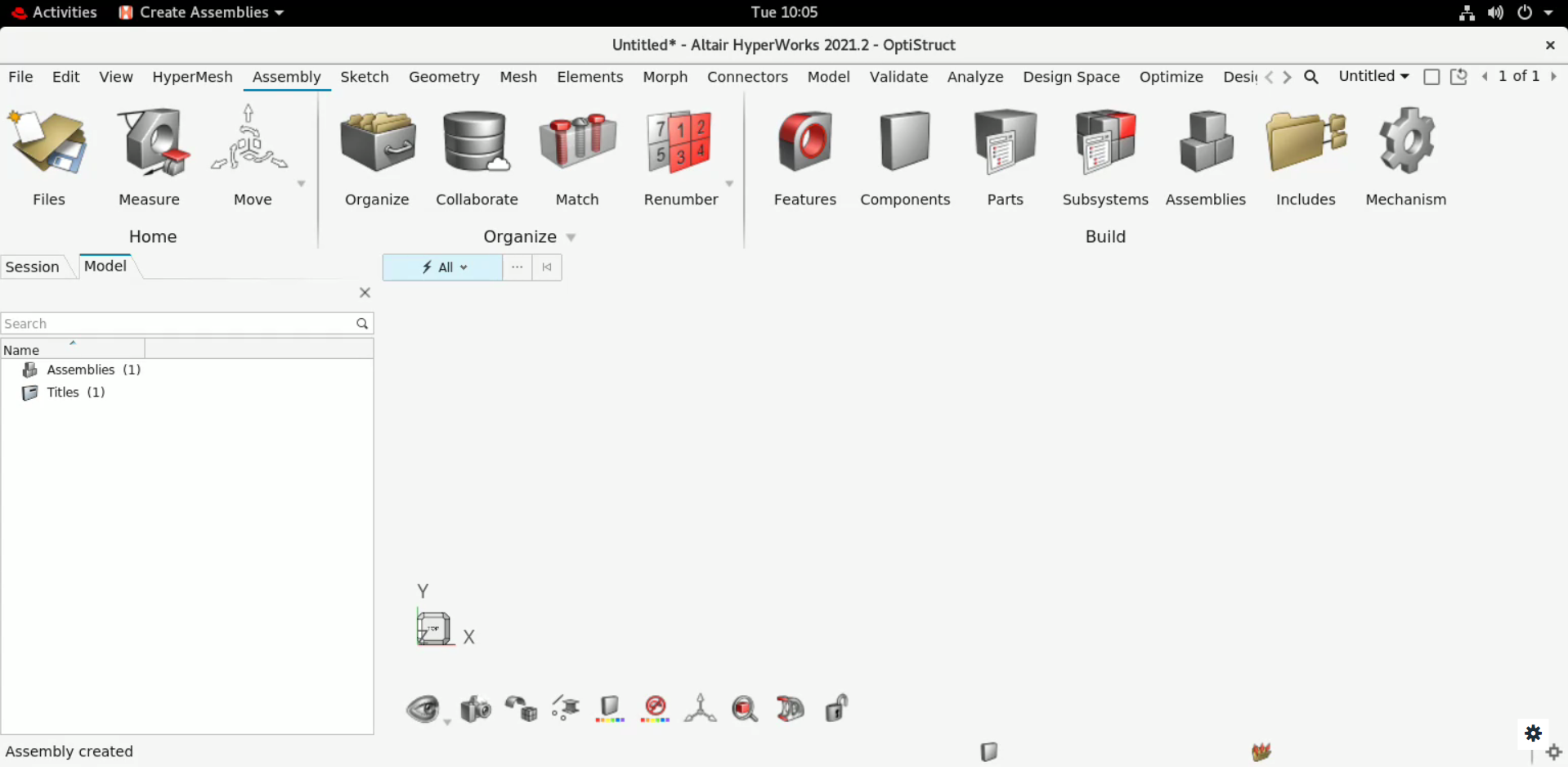
Task: Open the Renumber tool
Action: click(x=679, y=141)
